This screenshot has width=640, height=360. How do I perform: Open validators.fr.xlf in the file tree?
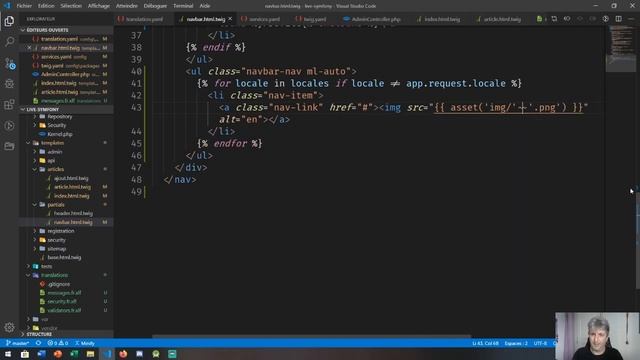66,310
